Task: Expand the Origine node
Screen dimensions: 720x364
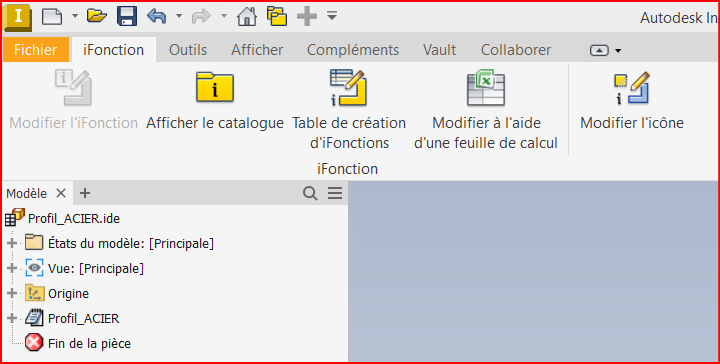Action: [x=12, y=293]
